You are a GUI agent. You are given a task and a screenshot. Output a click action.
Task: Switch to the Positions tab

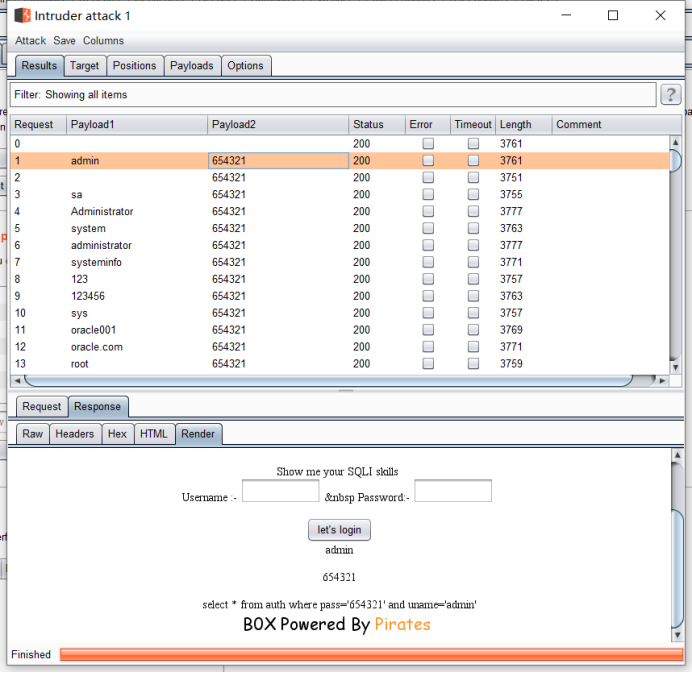[x=135, y=66]
